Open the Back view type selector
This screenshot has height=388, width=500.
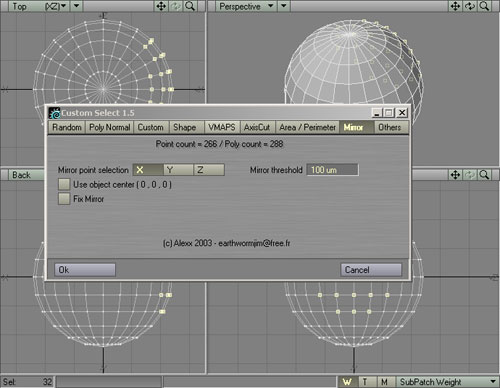[27, 175]
